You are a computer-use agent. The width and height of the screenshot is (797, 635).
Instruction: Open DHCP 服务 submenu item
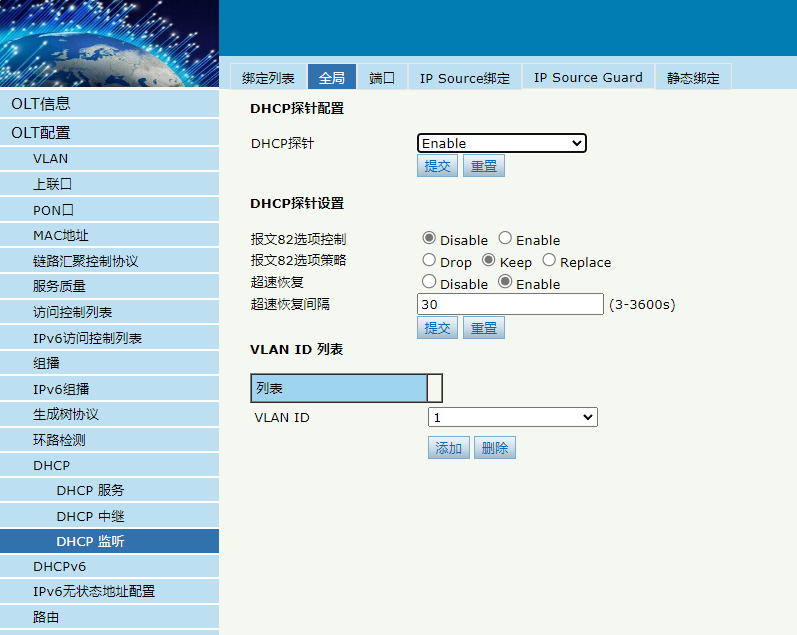click(x=109, y=490)
